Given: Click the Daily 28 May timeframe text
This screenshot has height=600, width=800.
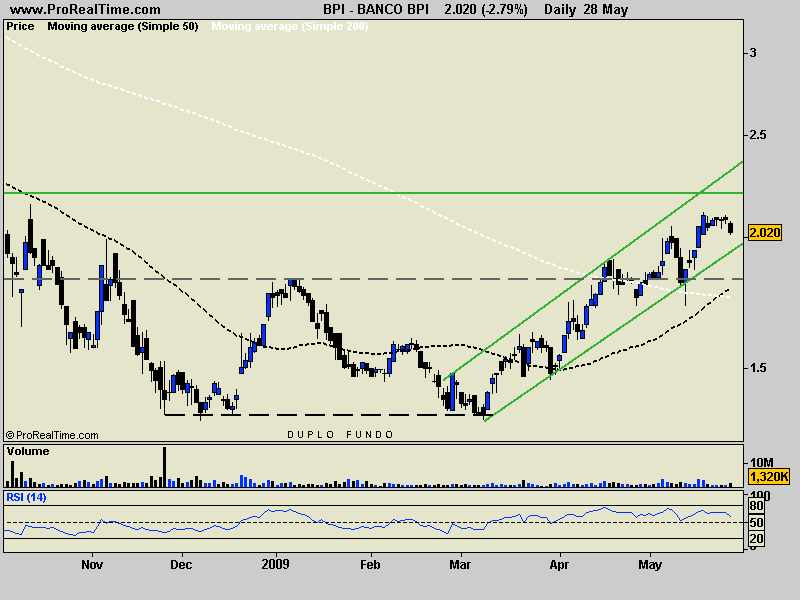Looking at the screenshot, I should click(x=586, y=10).
